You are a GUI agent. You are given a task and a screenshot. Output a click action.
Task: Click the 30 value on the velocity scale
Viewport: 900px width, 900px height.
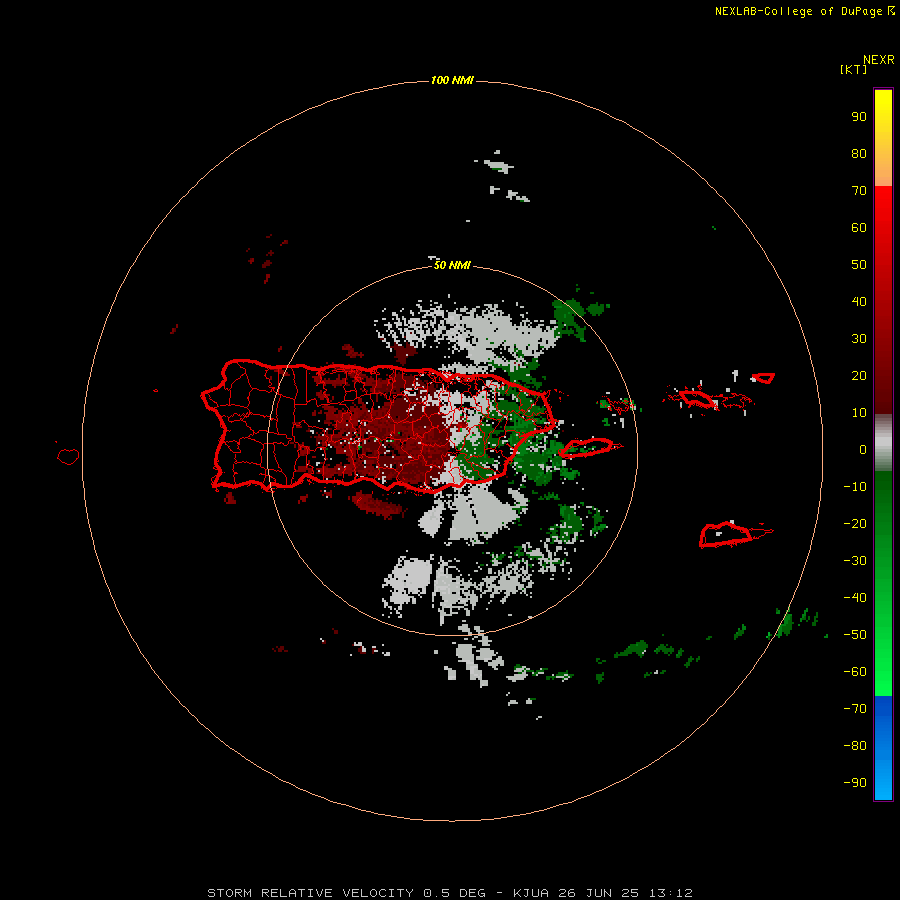point(859,339)
